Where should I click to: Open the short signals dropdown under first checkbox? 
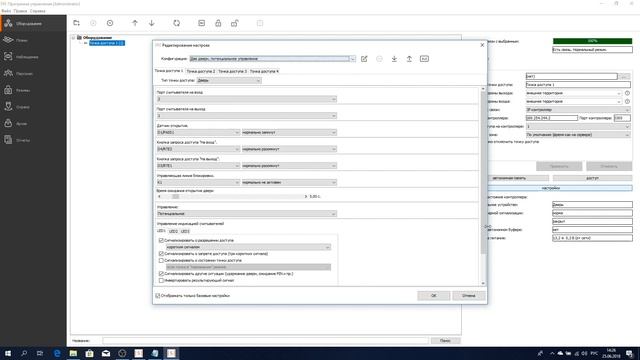(248, 247)
